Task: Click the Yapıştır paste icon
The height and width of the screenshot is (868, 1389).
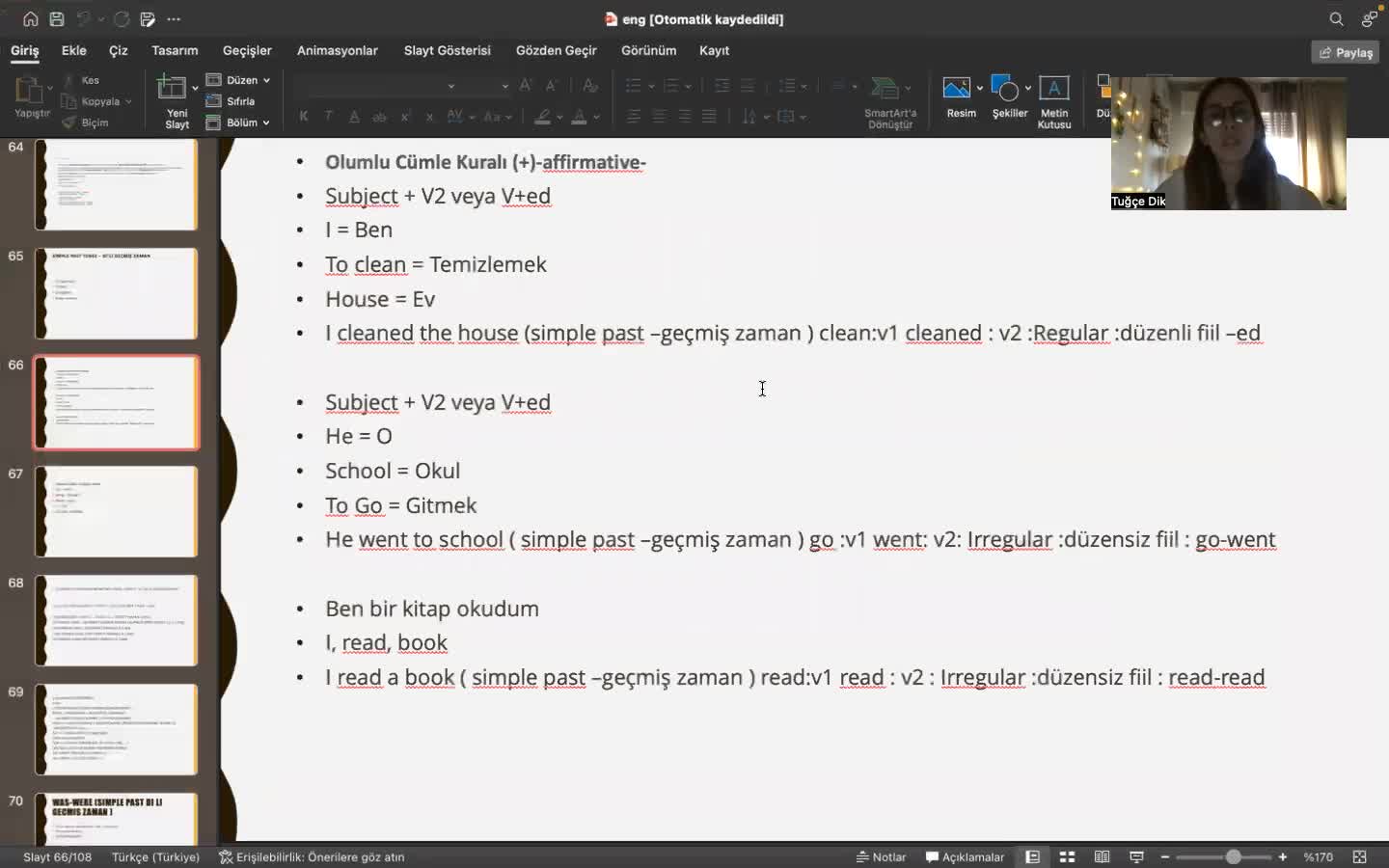Action: click(28, 89)
